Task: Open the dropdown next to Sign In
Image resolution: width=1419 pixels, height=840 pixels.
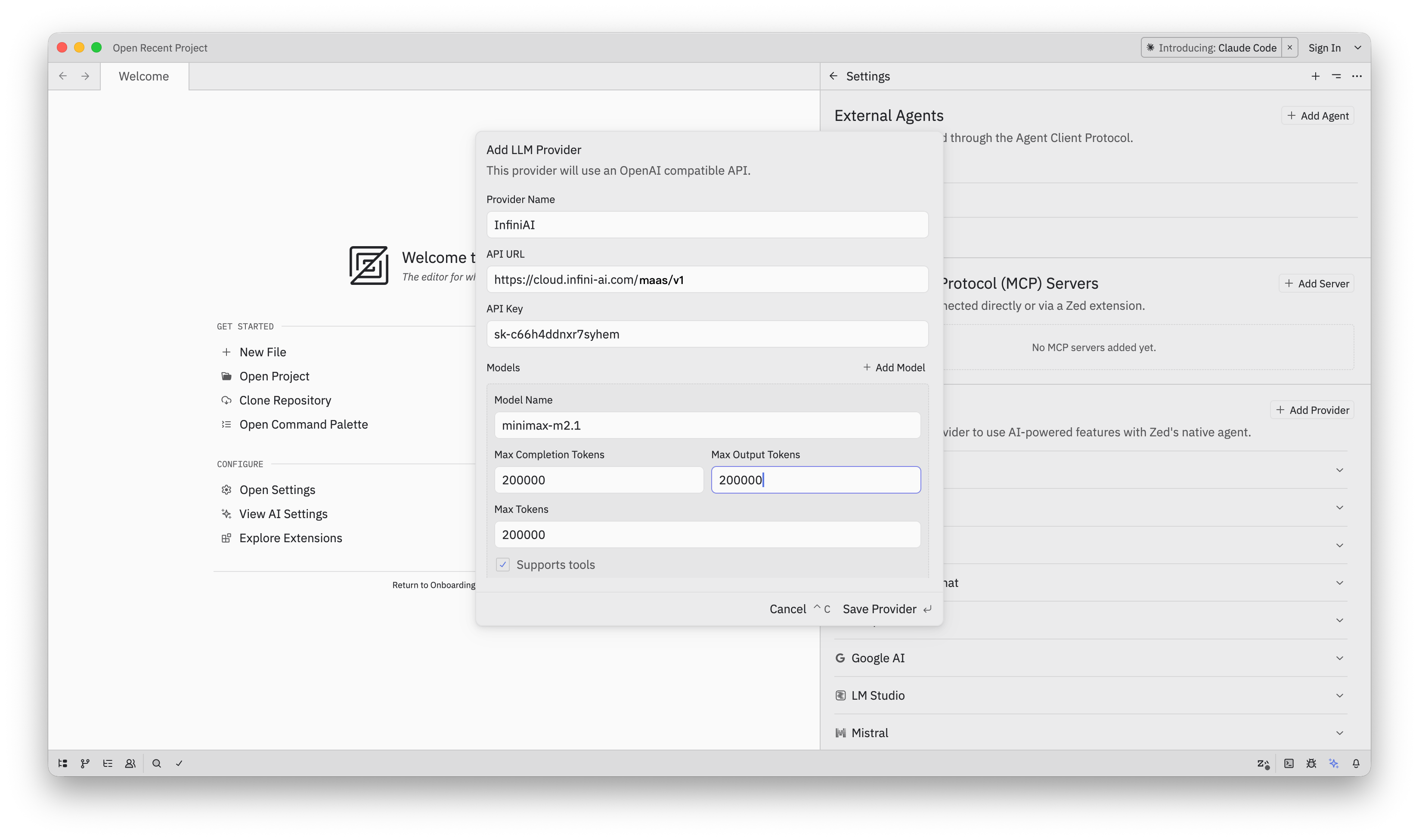Action: (1357, 47)
